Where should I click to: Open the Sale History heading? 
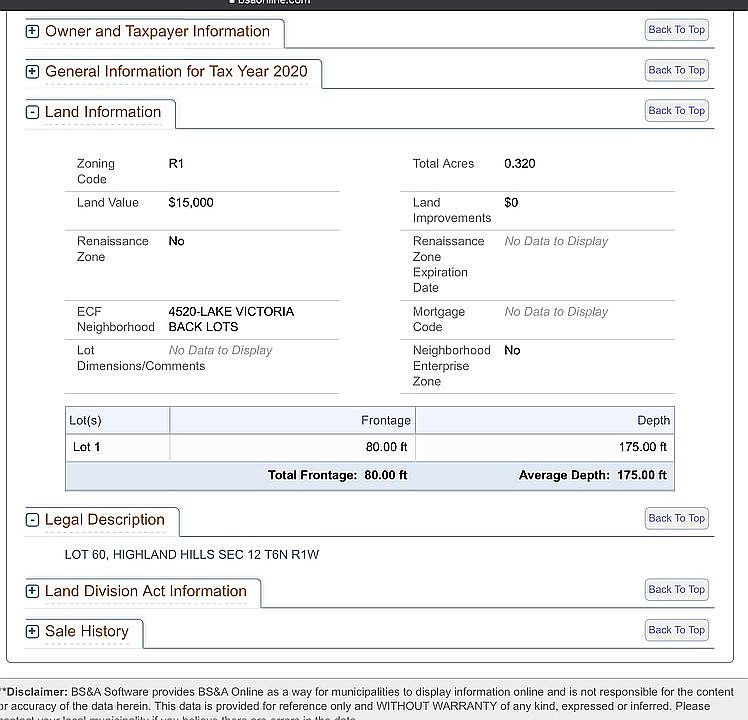[87, 632]
